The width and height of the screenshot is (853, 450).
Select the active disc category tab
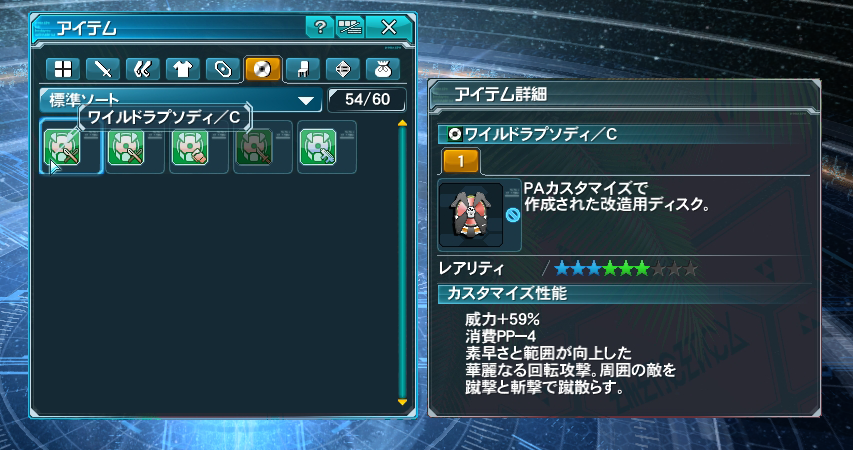point(263,70)
